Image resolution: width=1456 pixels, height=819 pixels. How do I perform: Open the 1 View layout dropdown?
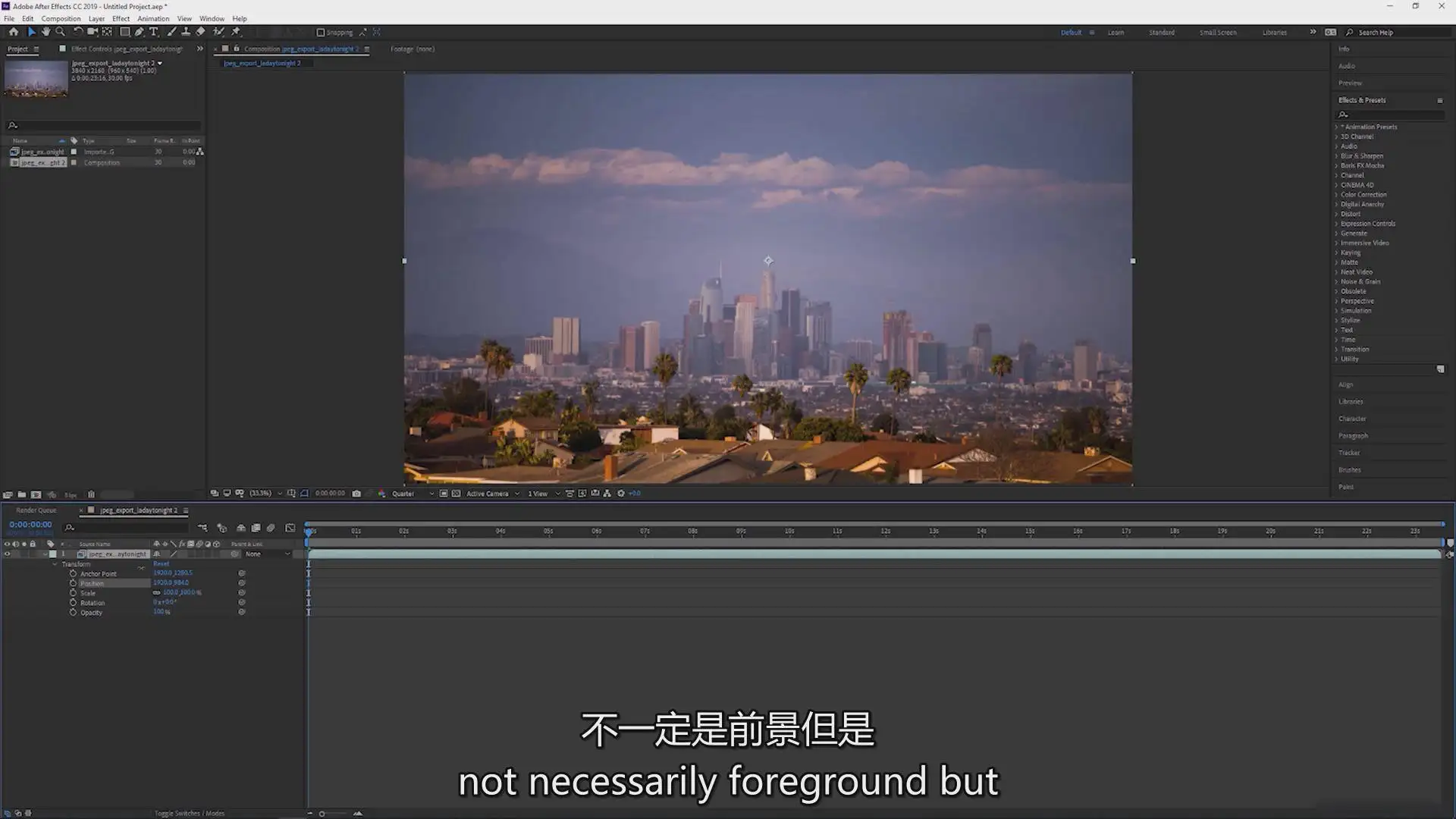coord(544,494)
